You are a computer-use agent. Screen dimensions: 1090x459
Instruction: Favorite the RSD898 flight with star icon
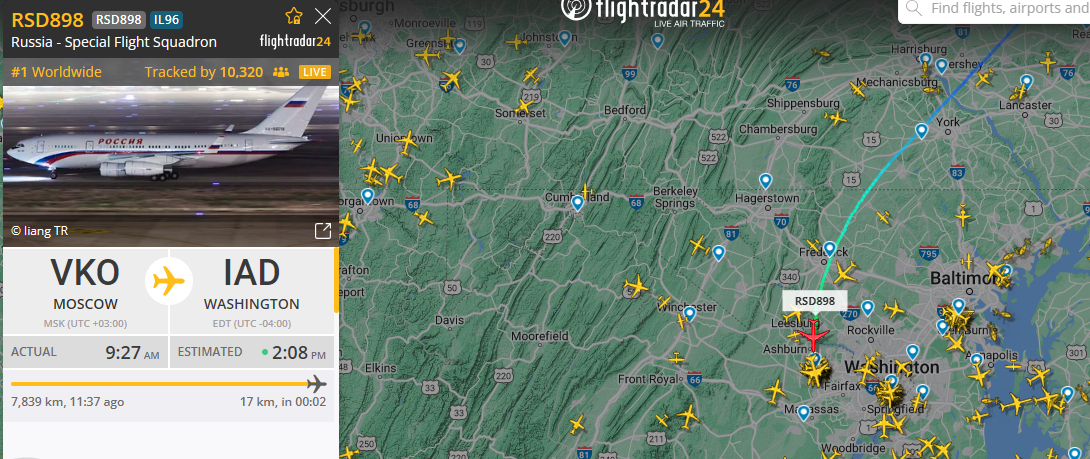pyautogui.click(x=294, y=16)
